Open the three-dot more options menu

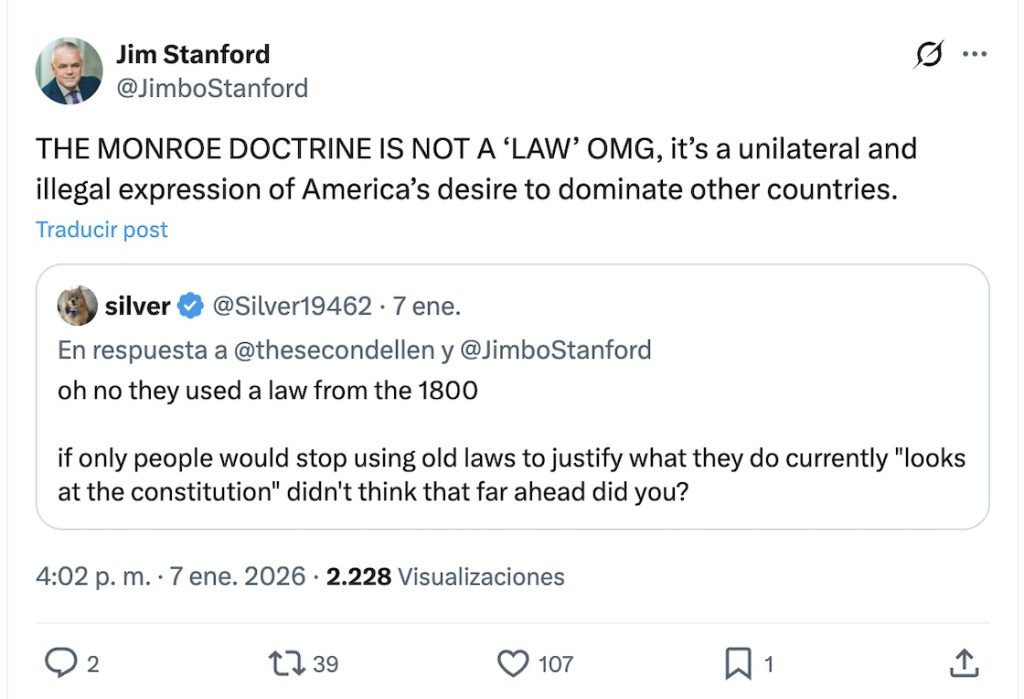(x=974, y=56)
